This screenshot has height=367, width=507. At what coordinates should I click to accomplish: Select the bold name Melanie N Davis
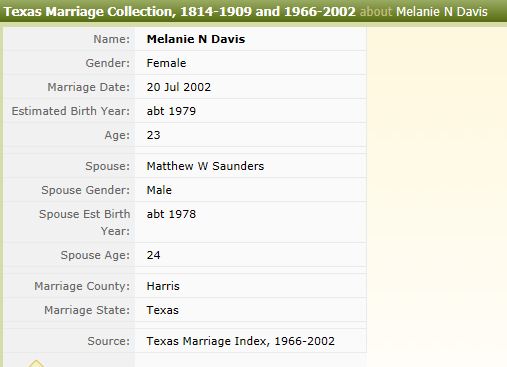pyautogui.click(x=196, y=39)
